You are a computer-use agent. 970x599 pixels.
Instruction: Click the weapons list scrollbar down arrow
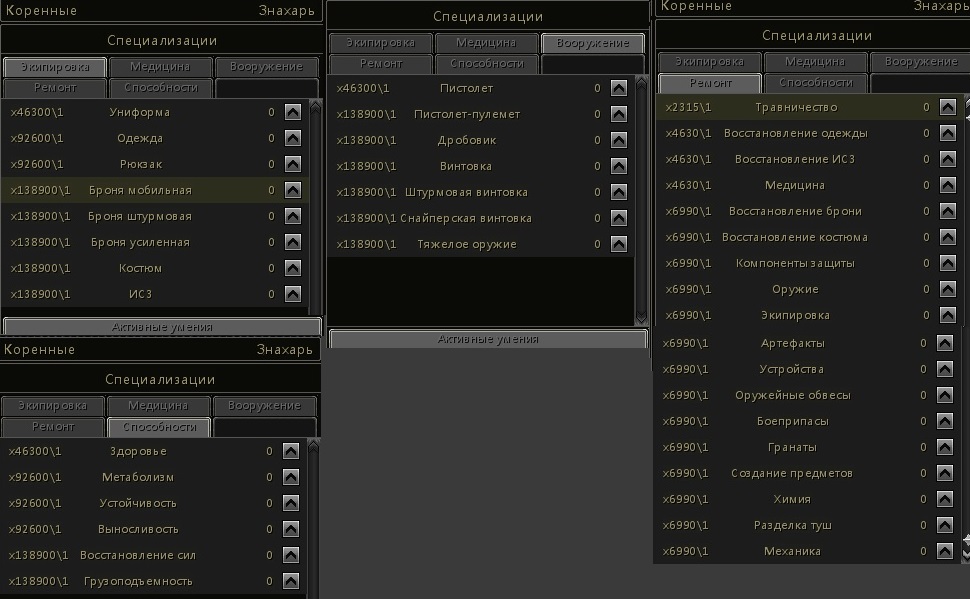coord(642,318)
